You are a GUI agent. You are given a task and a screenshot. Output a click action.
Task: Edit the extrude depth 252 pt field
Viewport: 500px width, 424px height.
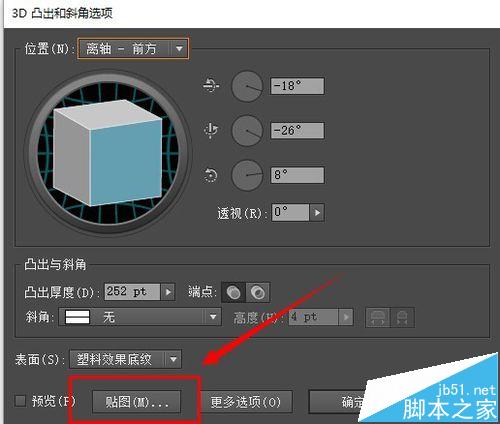132,292
